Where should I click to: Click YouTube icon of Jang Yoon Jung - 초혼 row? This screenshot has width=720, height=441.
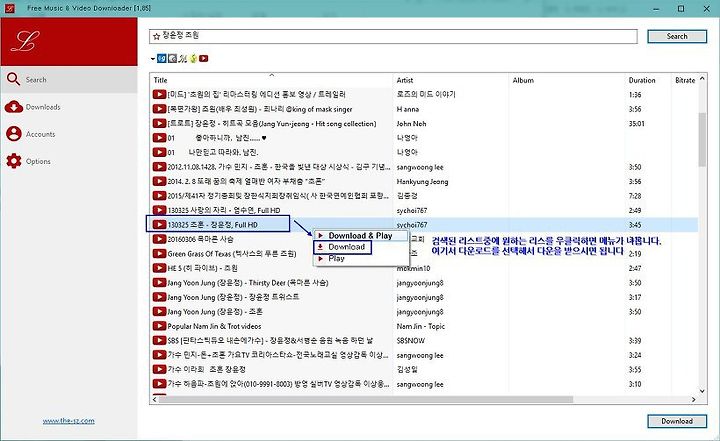[x=159, y=311]
